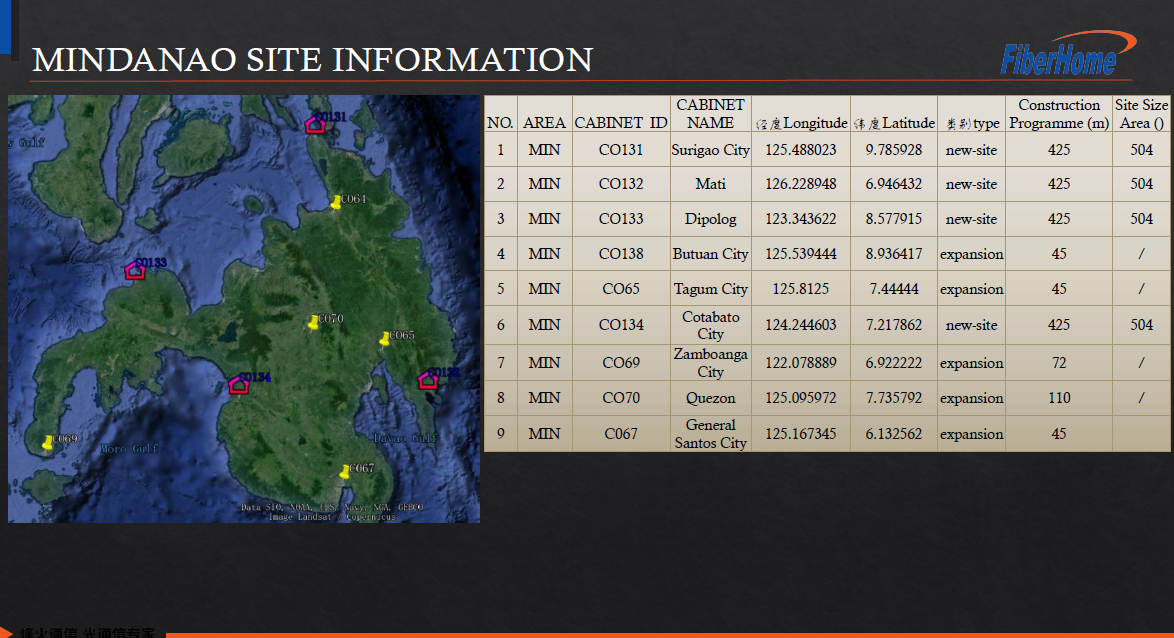Click construction programme value 110
The width and height of the screenshot is (1174, 638).
(x=1059, y=398)
